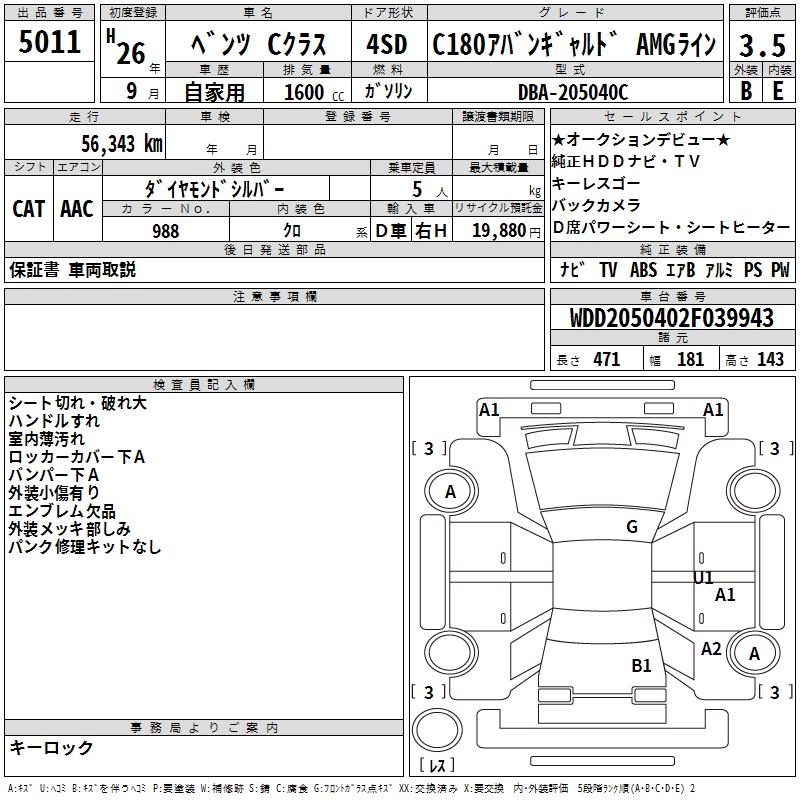This screenshot has height=800, width=800.
Task: Click lot number 5011
Action: click(49, 41)
